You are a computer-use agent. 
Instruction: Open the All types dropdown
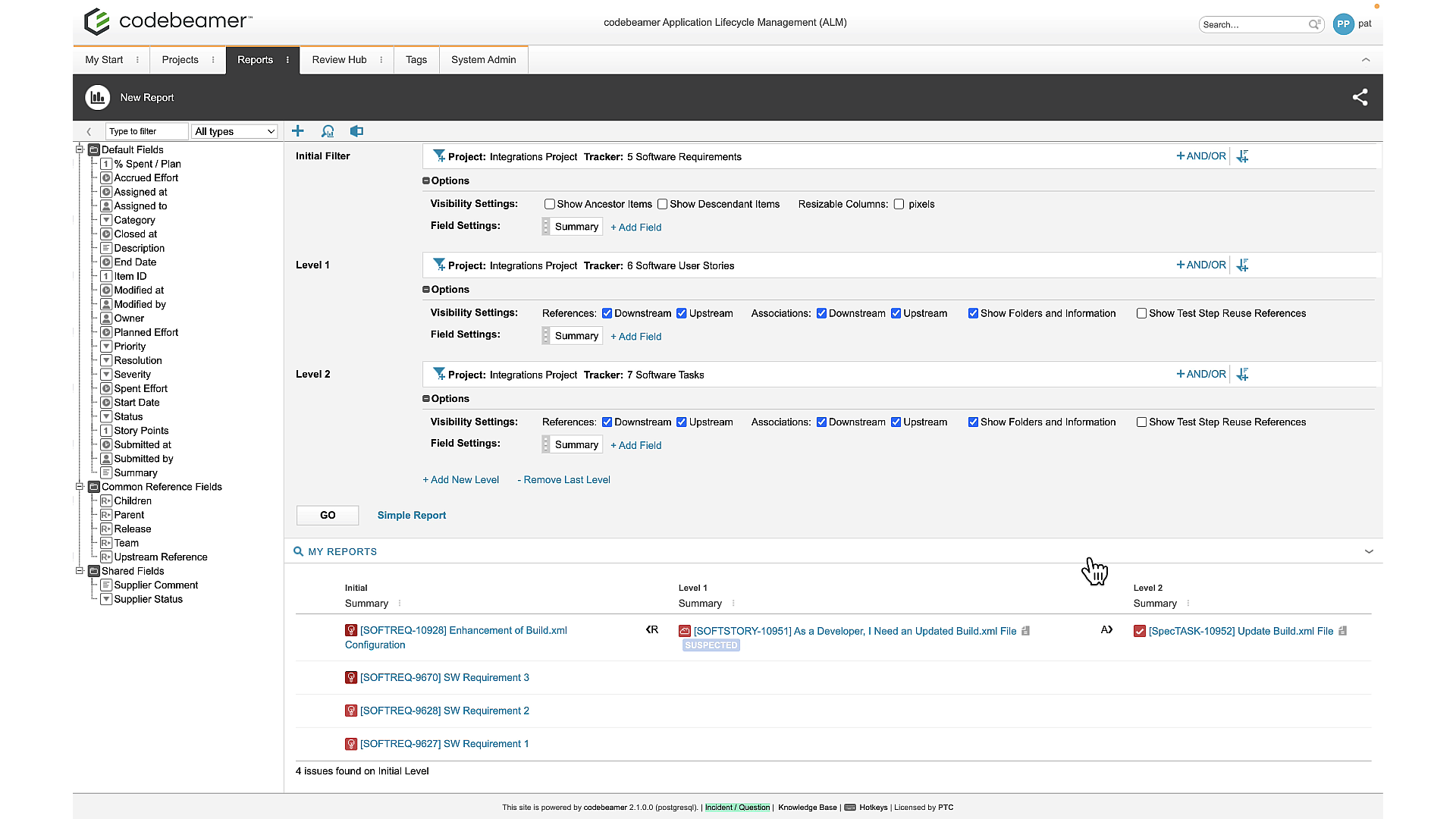[234, 131]
